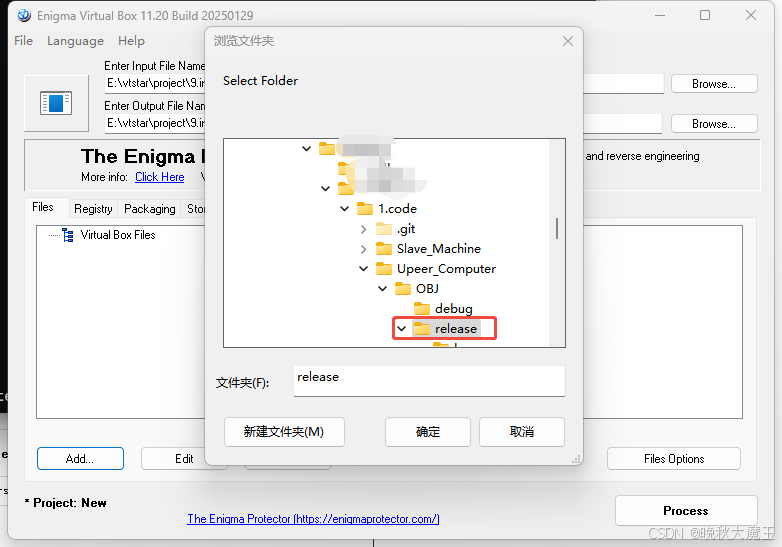
Task: Switch to the Files tab
Action: 43,207
